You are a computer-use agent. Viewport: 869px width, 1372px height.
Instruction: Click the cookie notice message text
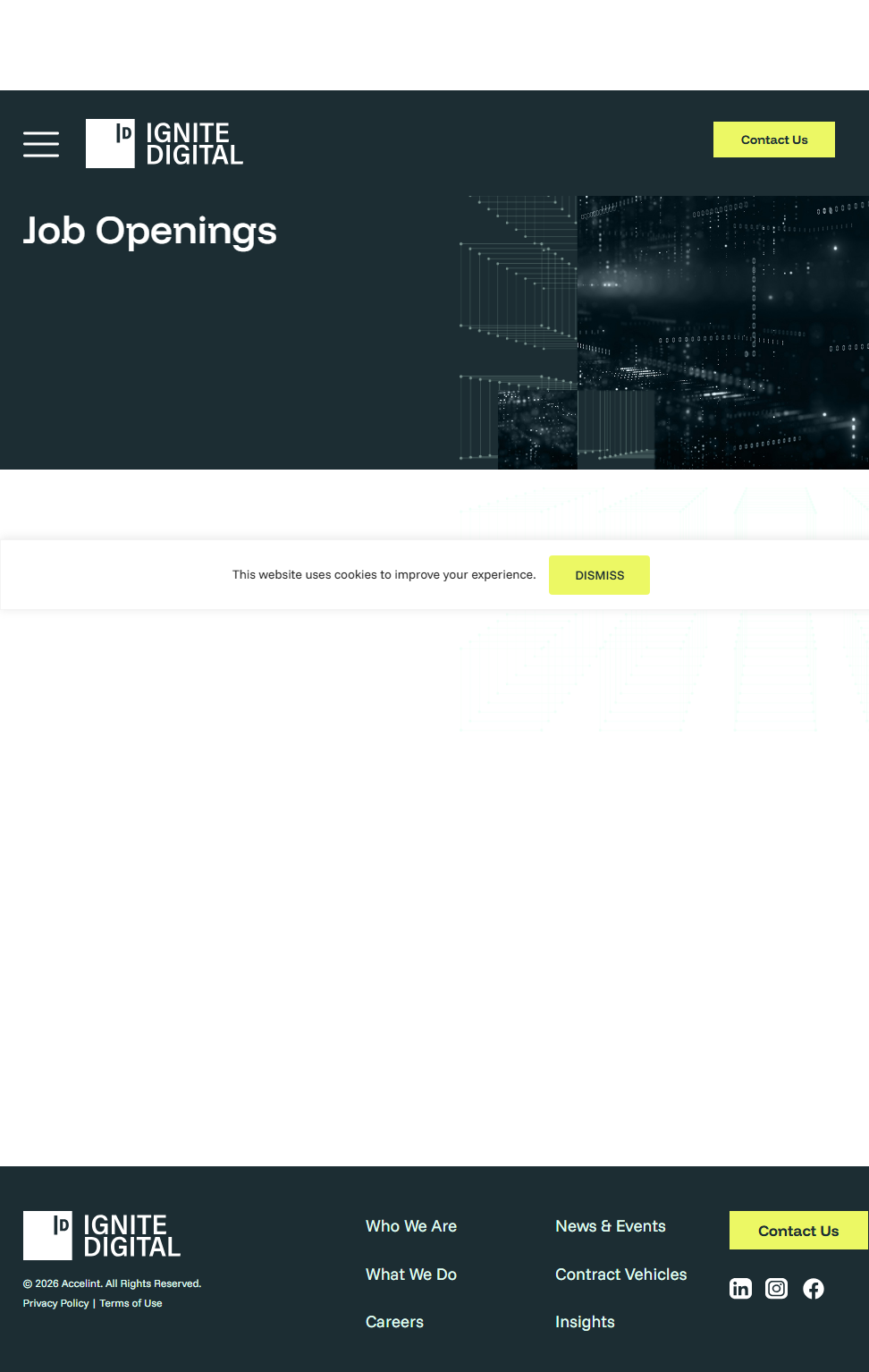[384, 575]
